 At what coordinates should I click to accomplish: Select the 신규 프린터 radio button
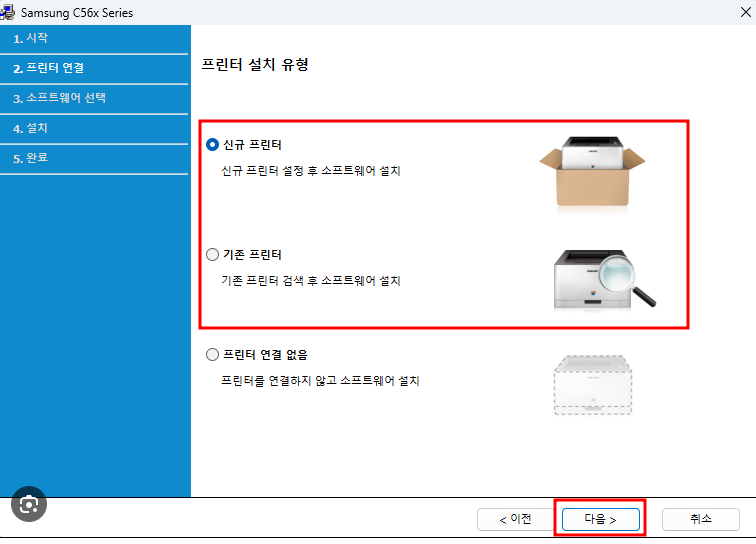pyautogui.click(x=212, y=145)
